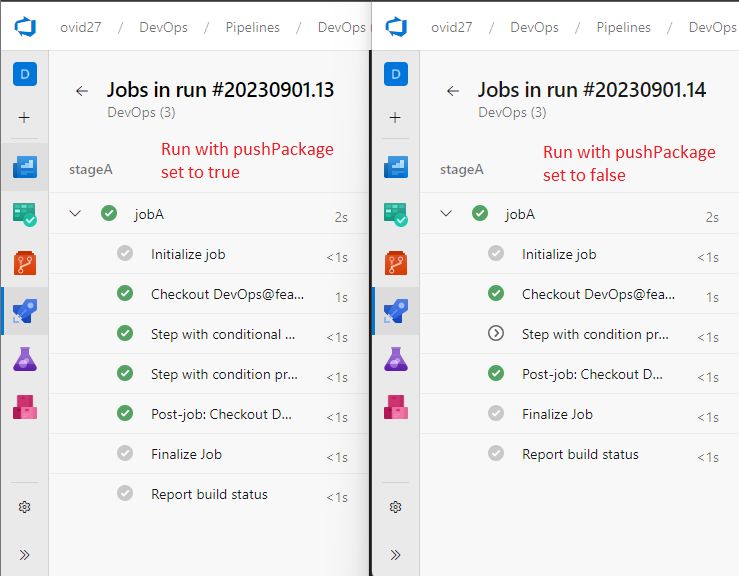Open skipped 'Step with condition pr...' in right run

coord(580,334)
